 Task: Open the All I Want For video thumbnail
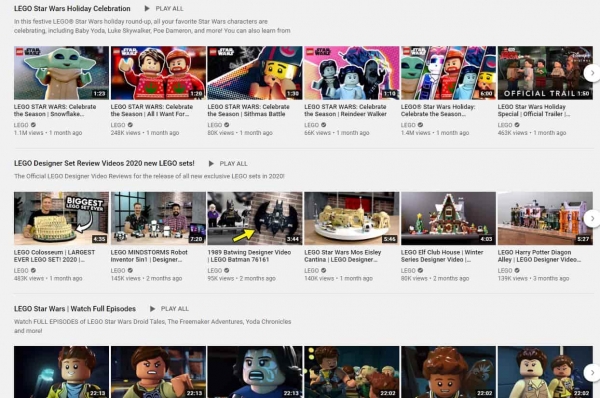158,73
